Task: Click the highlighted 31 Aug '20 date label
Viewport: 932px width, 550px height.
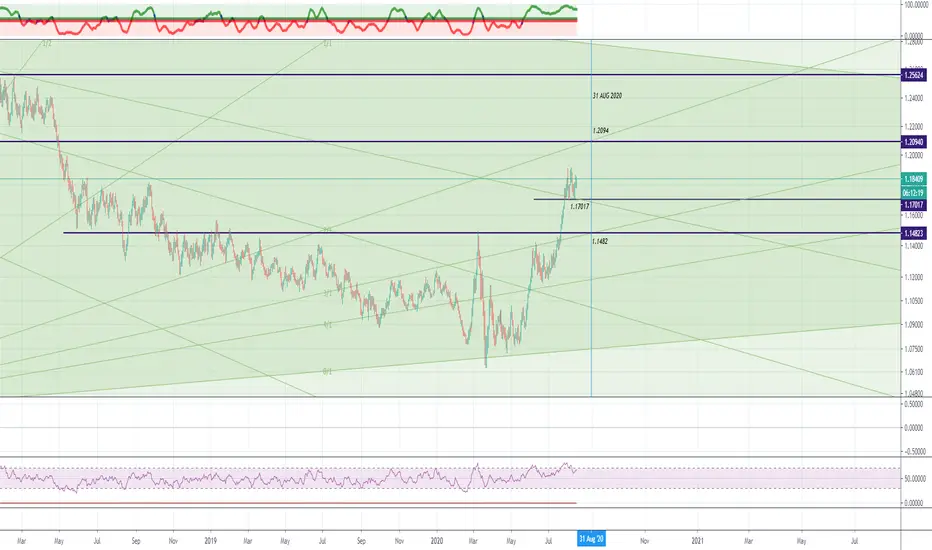Action: click(x=591, y=539)
